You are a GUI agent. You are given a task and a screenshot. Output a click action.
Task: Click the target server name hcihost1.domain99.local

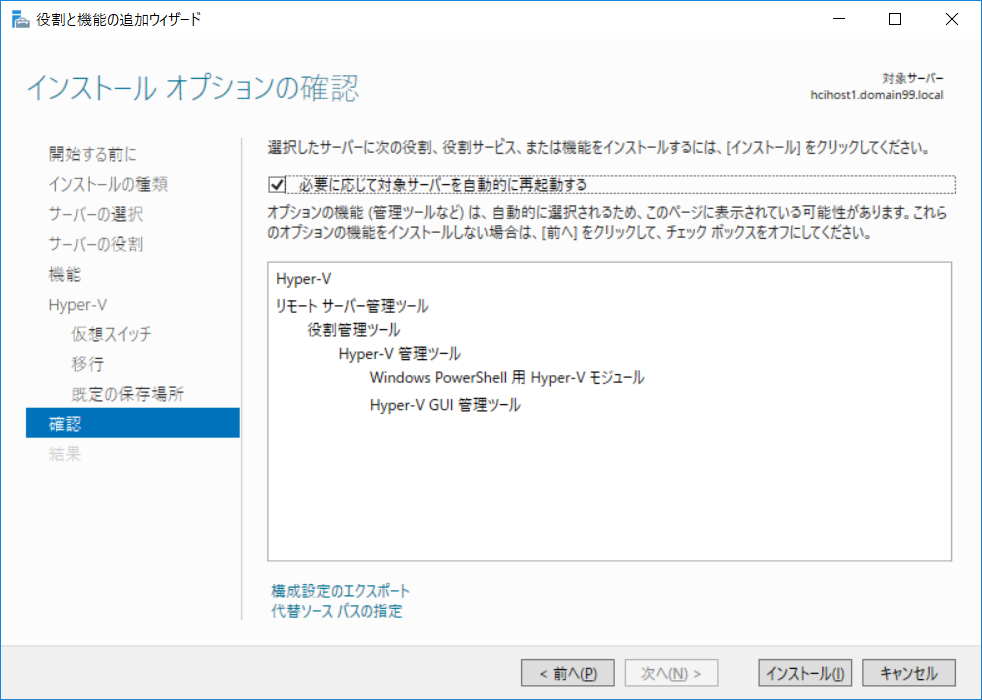pos(877,95)
